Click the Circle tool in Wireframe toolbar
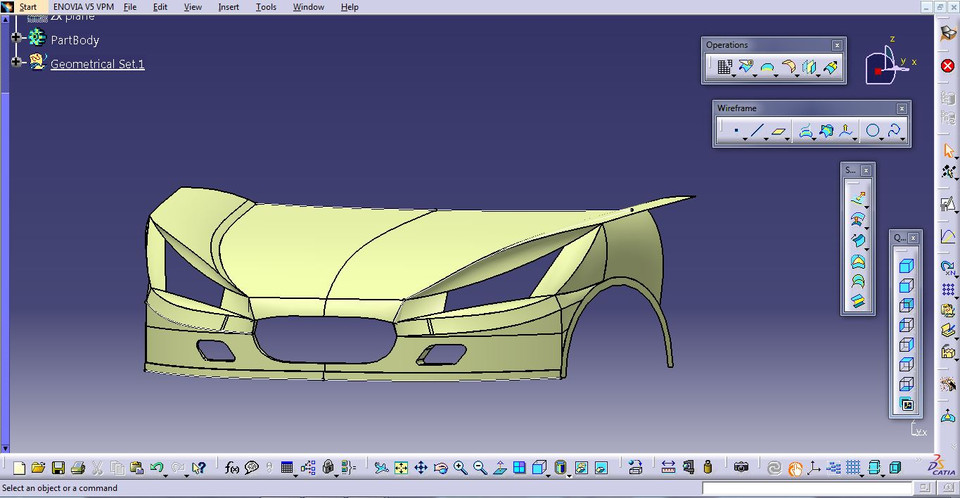Image resolution: width=960 pixels, height=498 pixels. click(x=873, y=130)
